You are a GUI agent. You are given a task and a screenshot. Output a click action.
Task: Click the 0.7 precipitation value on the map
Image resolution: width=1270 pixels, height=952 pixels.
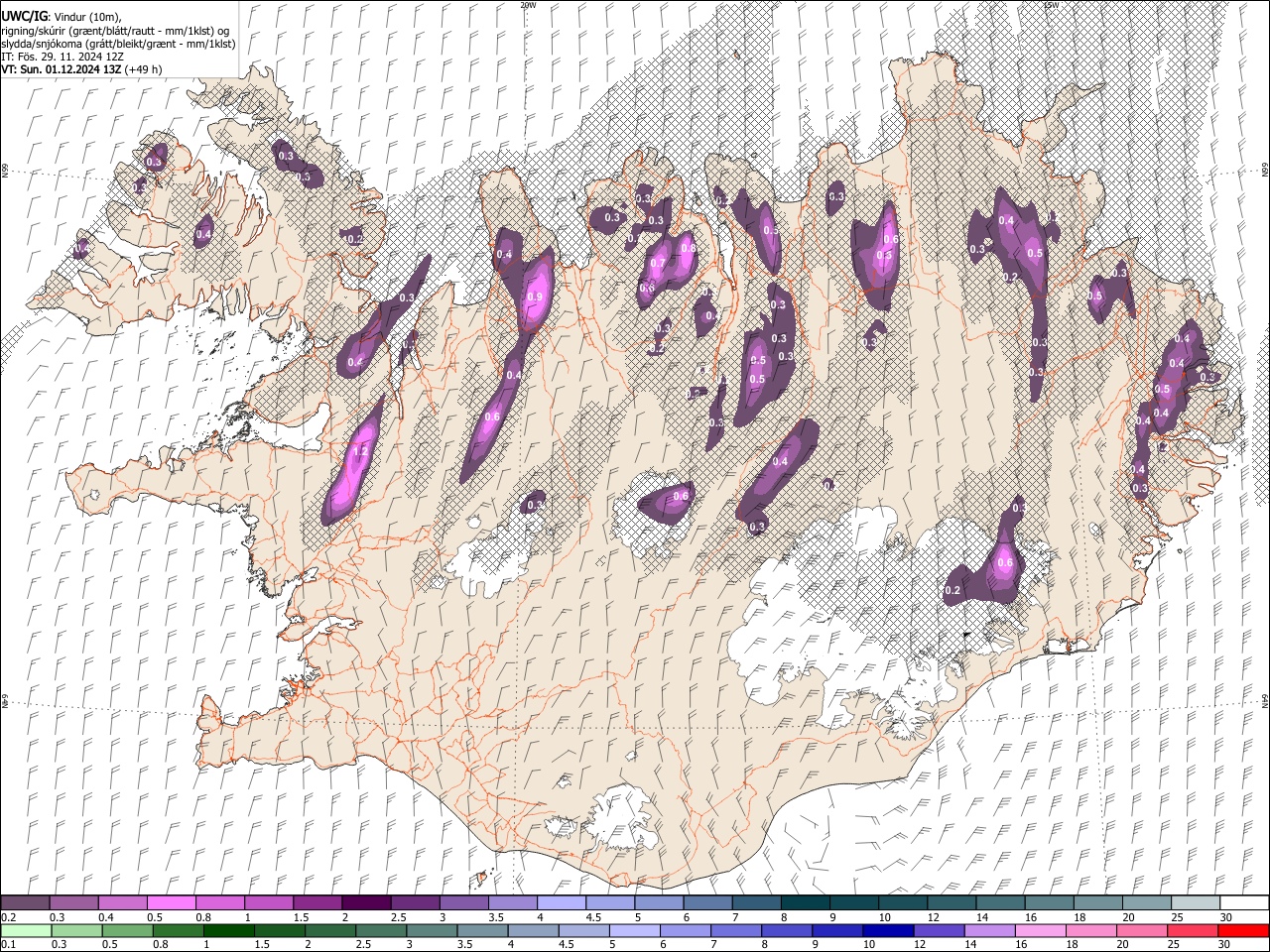point(658,263)
